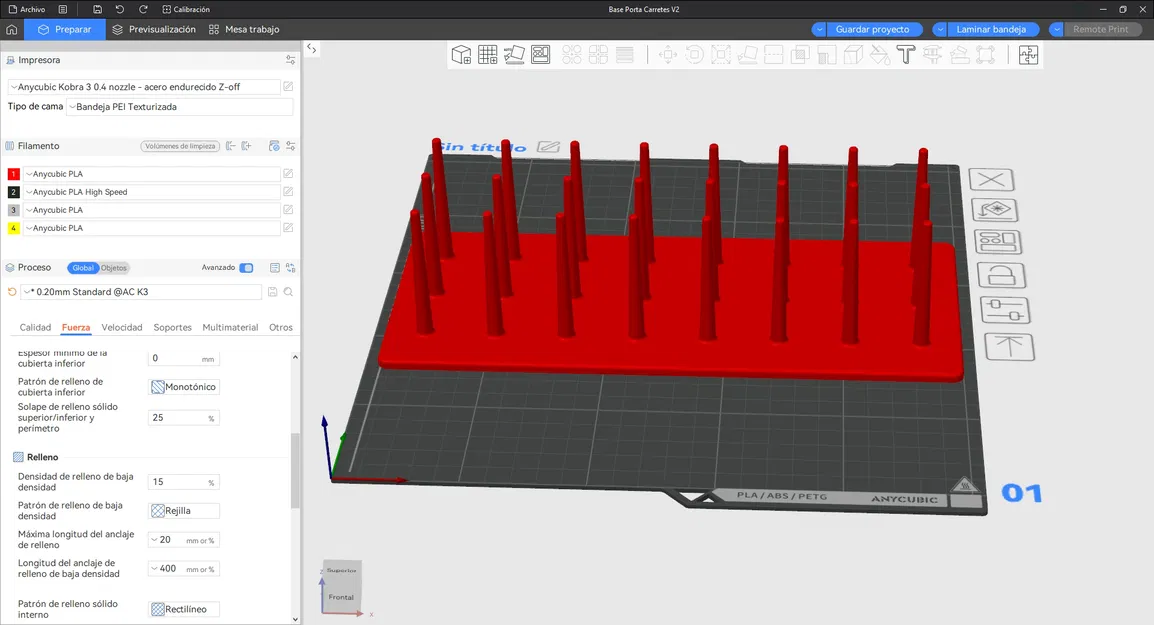Viewport: 1154px width, 625px height.
Task: Click the plate's lock icon
Action: 1002,275
